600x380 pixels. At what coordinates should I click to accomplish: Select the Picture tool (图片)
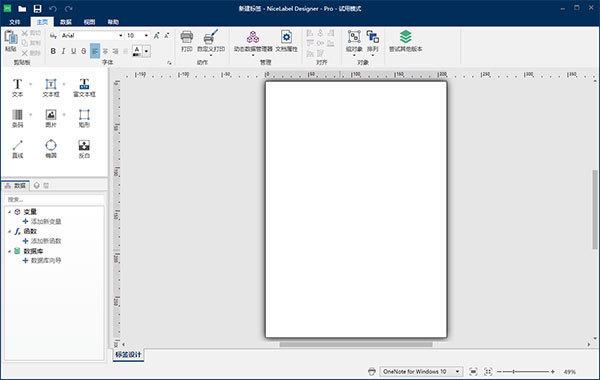click(x=51, y=118)
